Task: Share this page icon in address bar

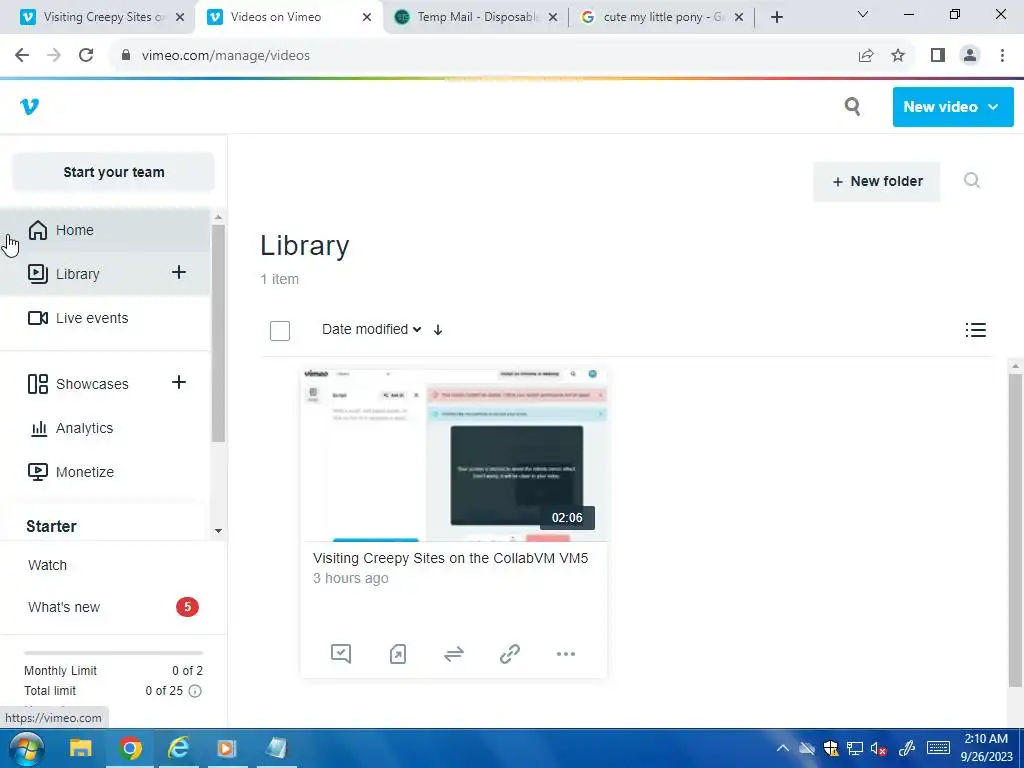Action: [866, 56]
